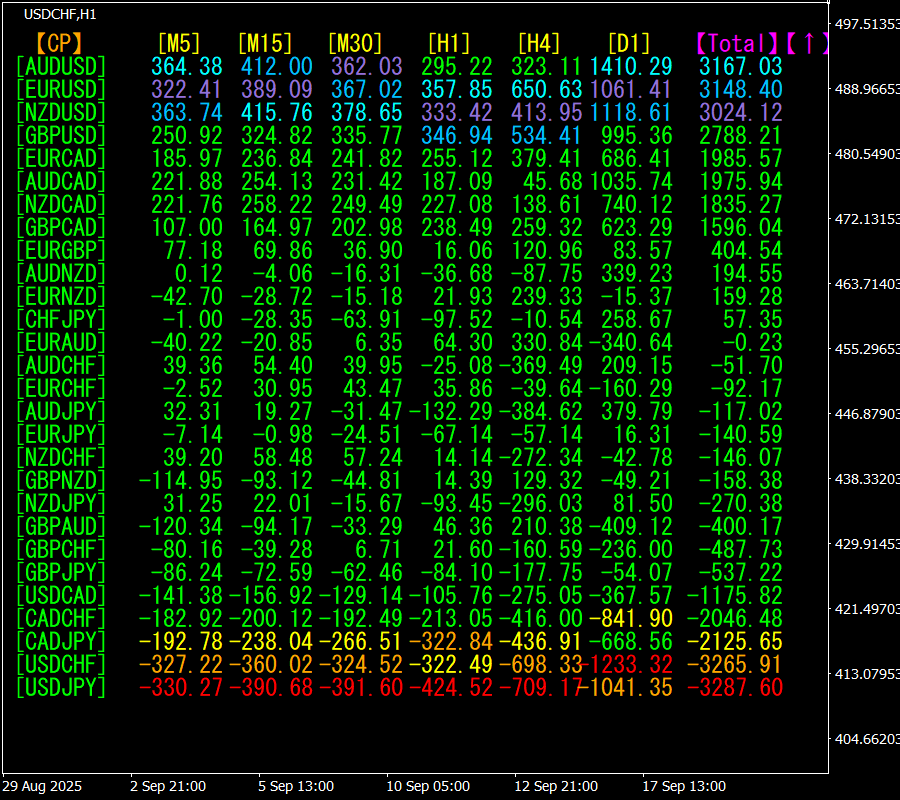The height and width of the screenshot is (800, 900).
Task: Select the USDCHF,H1 chart title
Action: click(60, 14)
